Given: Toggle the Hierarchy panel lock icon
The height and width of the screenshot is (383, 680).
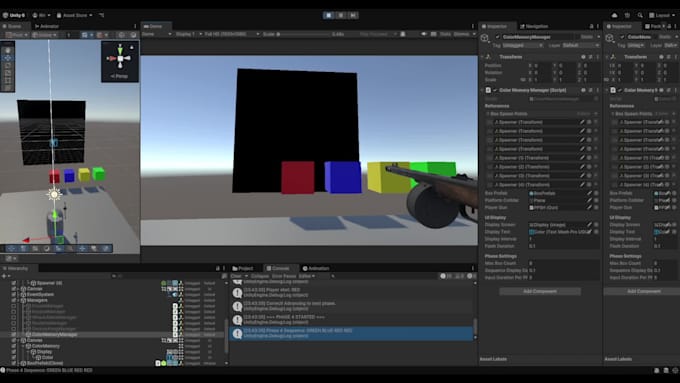Looking at the screenshot, I should (x=217, y=268).
